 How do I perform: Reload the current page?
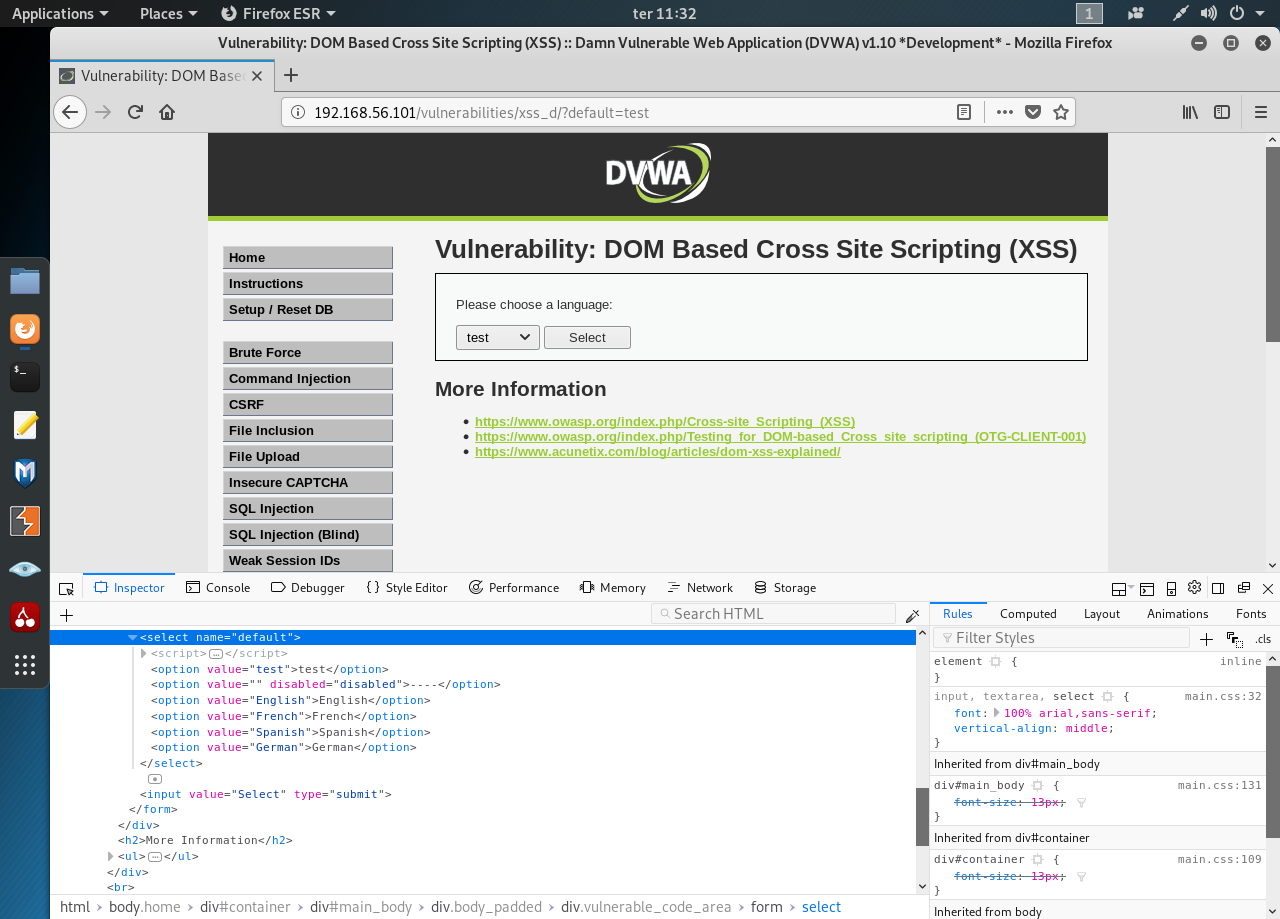pyautogui.click(x=135, y=112)
